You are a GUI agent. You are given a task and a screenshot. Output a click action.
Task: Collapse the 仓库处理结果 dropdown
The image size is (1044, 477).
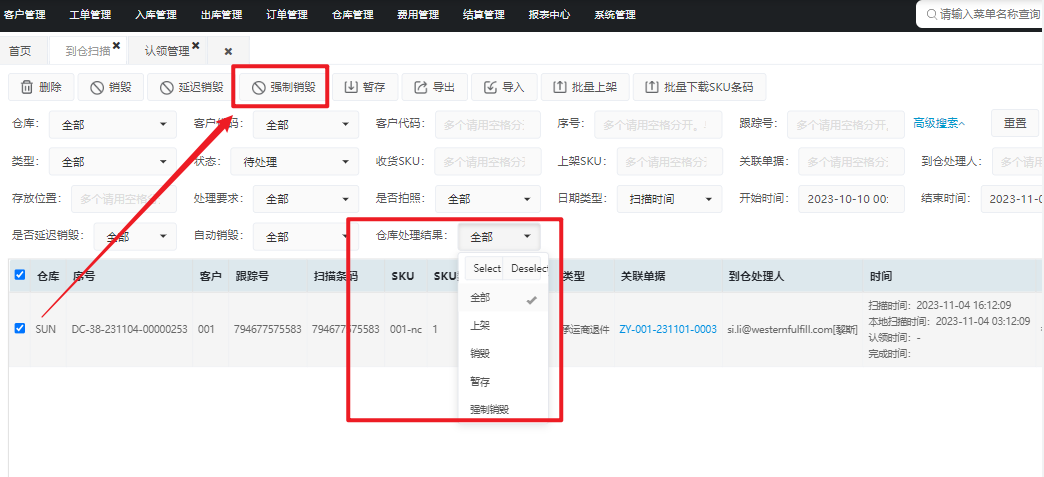tap(499, 237)
